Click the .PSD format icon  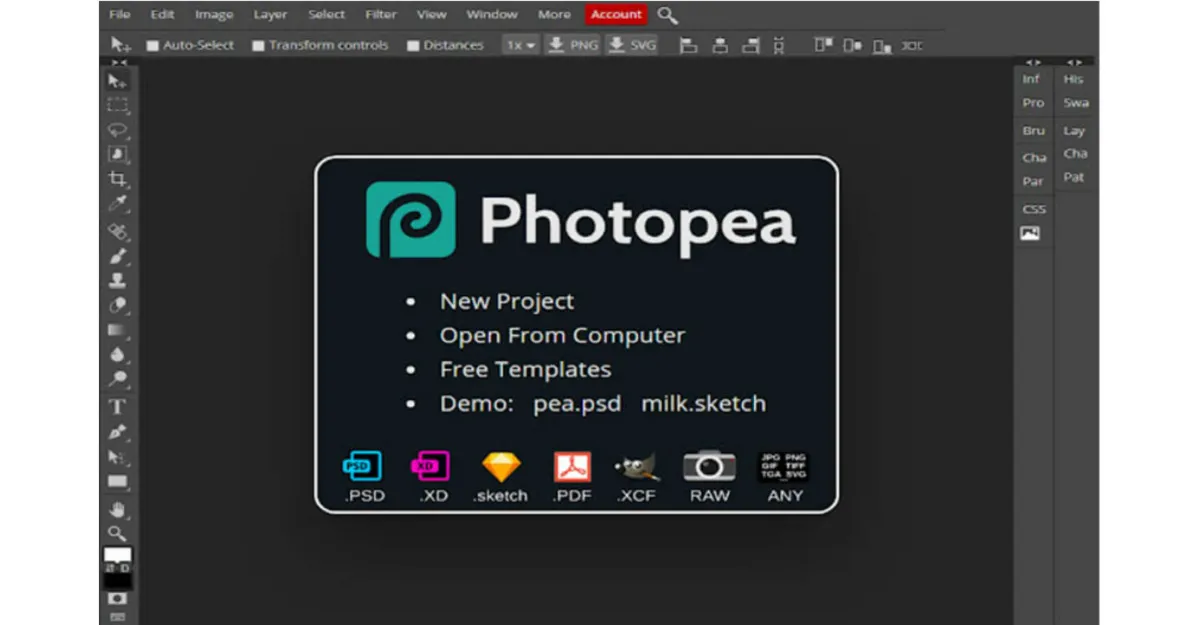click(363, 466)
